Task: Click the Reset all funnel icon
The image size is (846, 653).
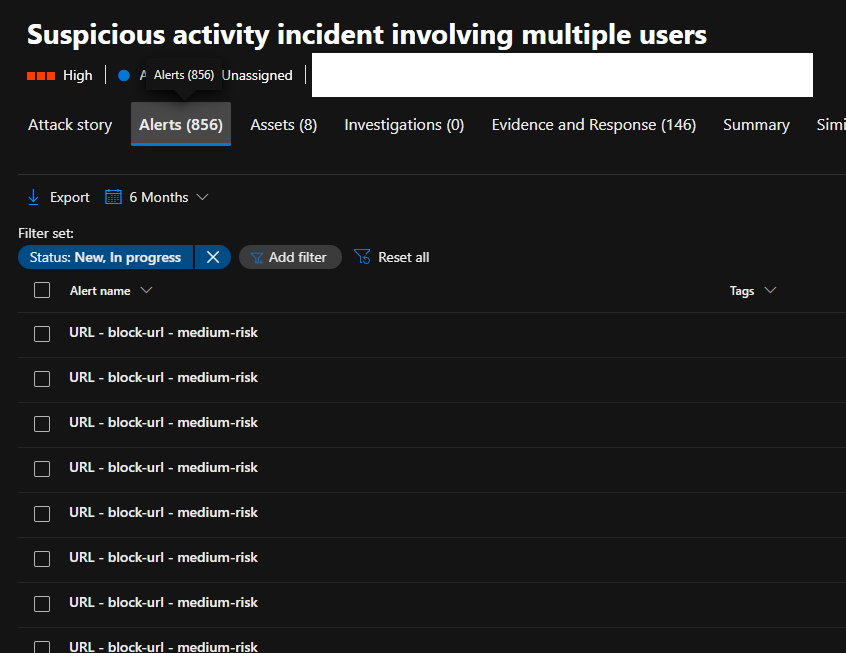Action: click(x=362, y=256)
